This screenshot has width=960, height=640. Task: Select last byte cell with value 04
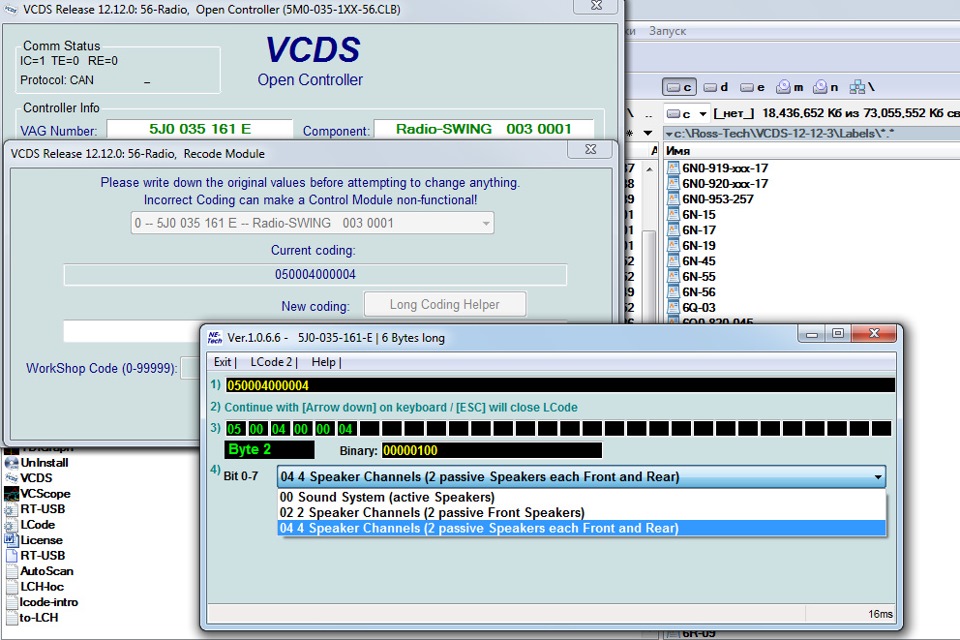346,429
